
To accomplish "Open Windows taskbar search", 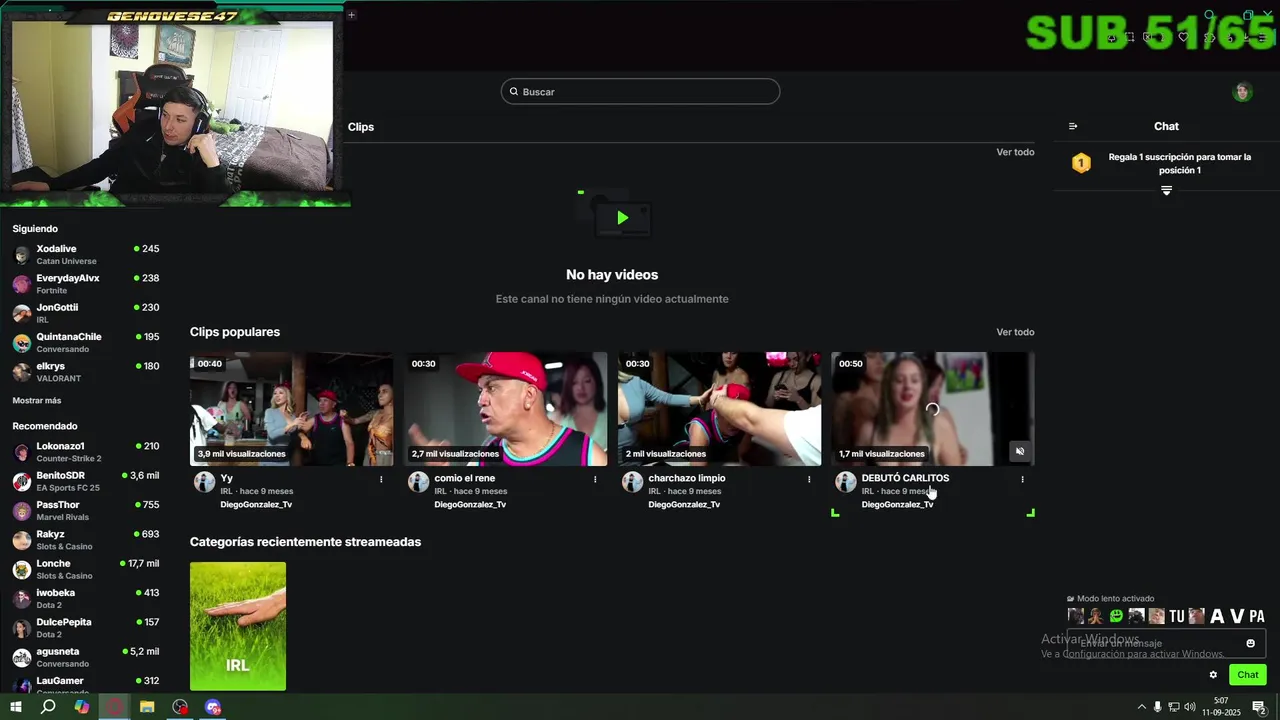I will [x=48, y=707].
